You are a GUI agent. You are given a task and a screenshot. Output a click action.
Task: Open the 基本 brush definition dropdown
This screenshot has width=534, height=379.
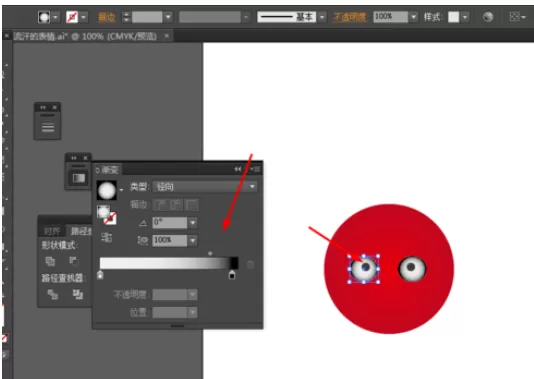pos(322,17)
